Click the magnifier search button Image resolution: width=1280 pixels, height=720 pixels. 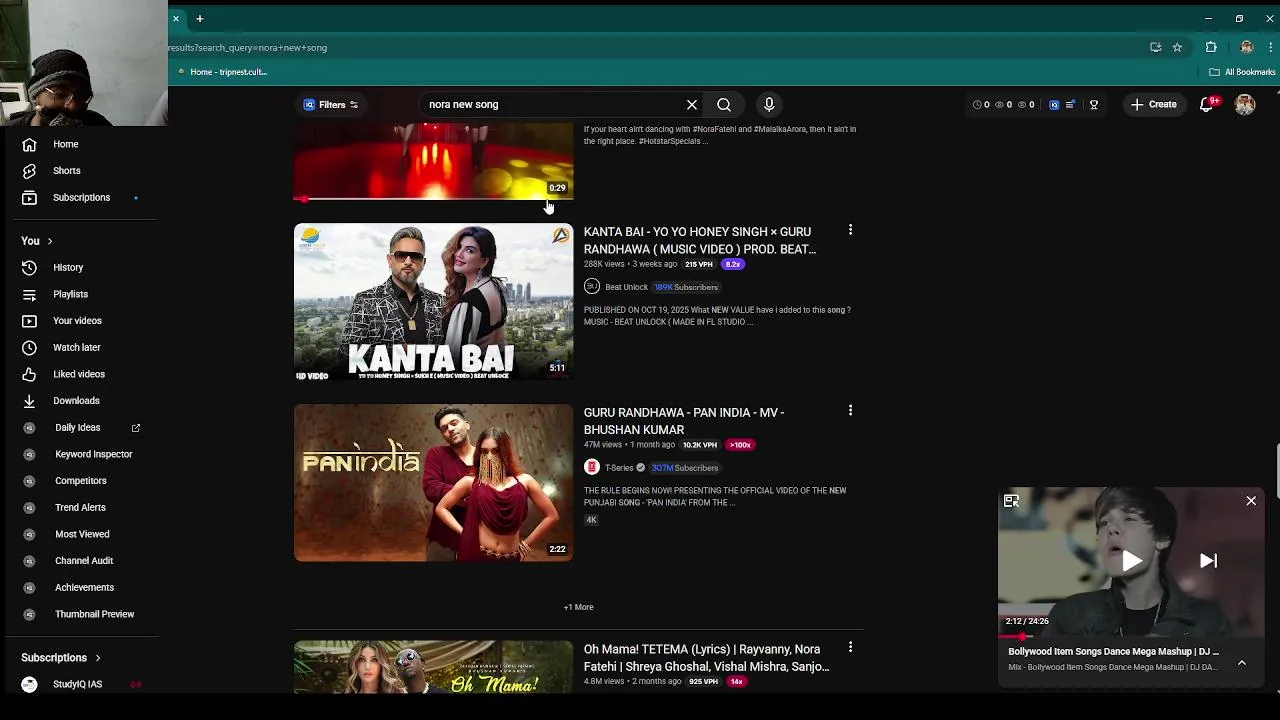(724, 104)
